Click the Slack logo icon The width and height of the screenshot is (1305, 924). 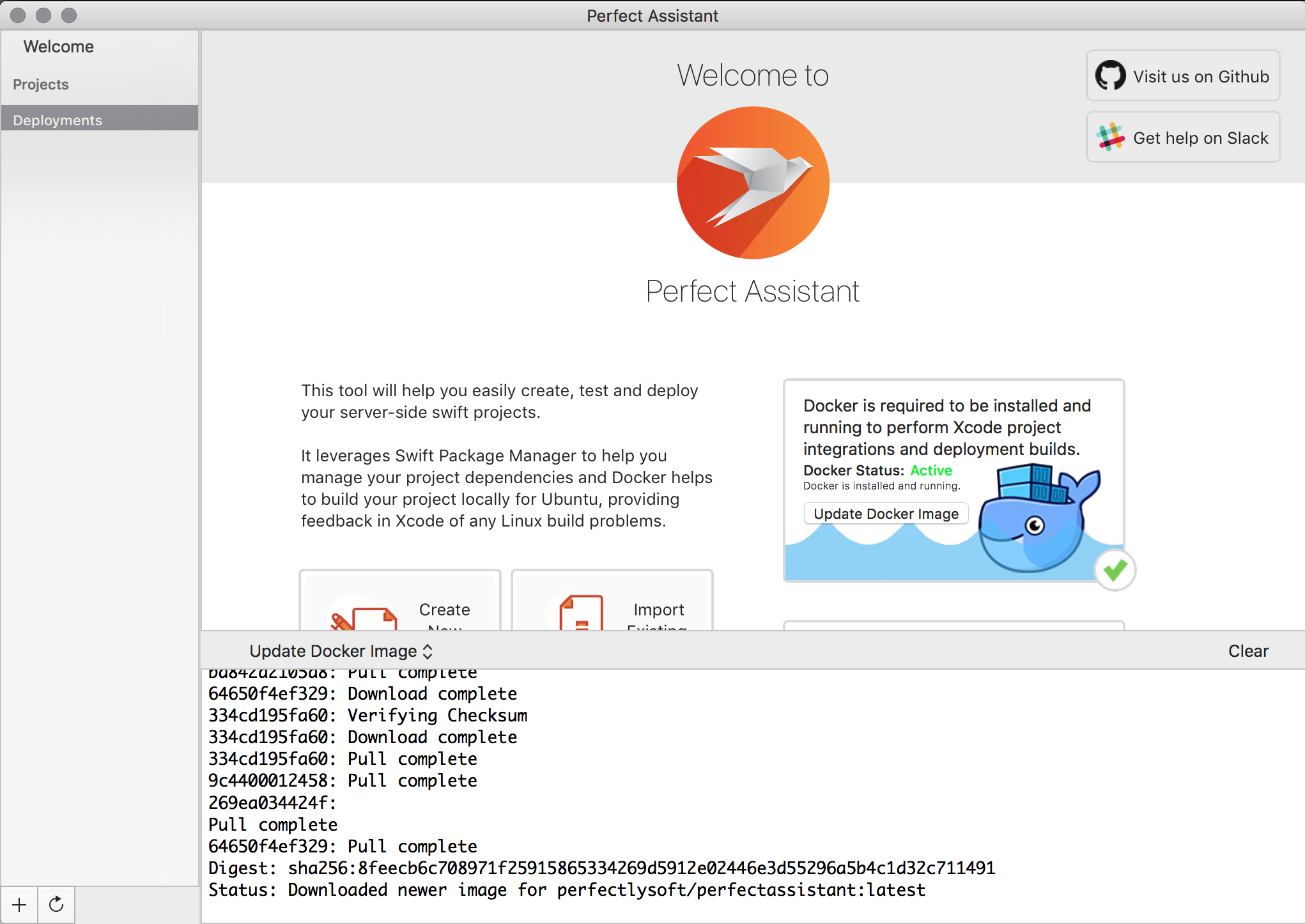[x=1111, y=137]
